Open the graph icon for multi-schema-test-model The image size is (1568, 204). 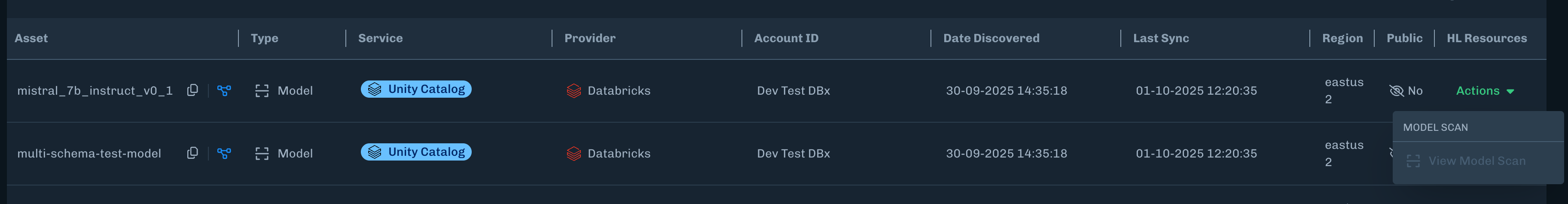(x=224, y=154)
